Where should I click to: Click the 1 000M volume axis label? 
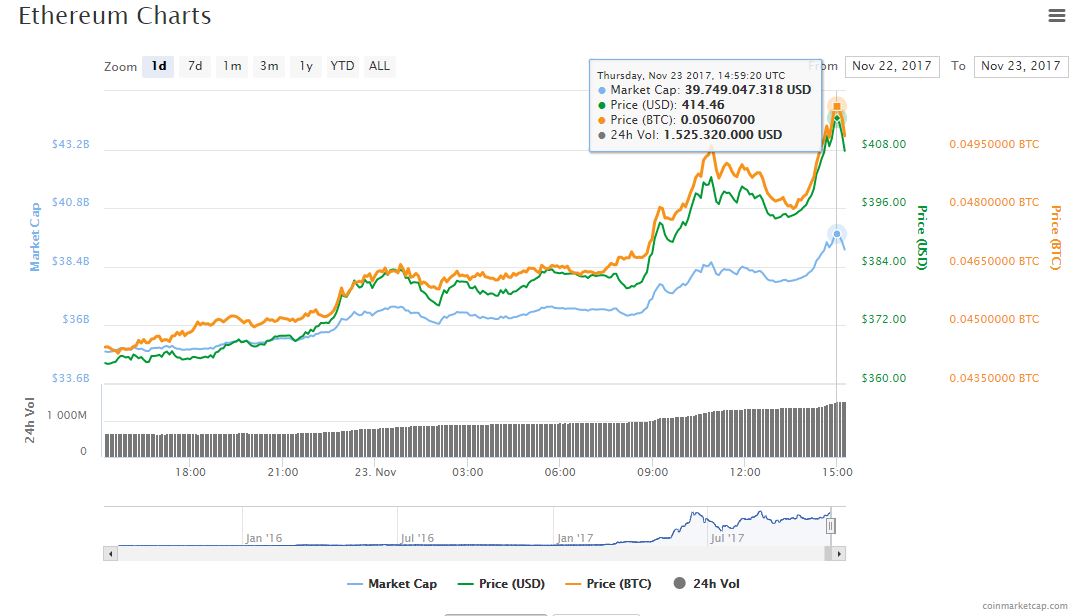coord(67,415)
